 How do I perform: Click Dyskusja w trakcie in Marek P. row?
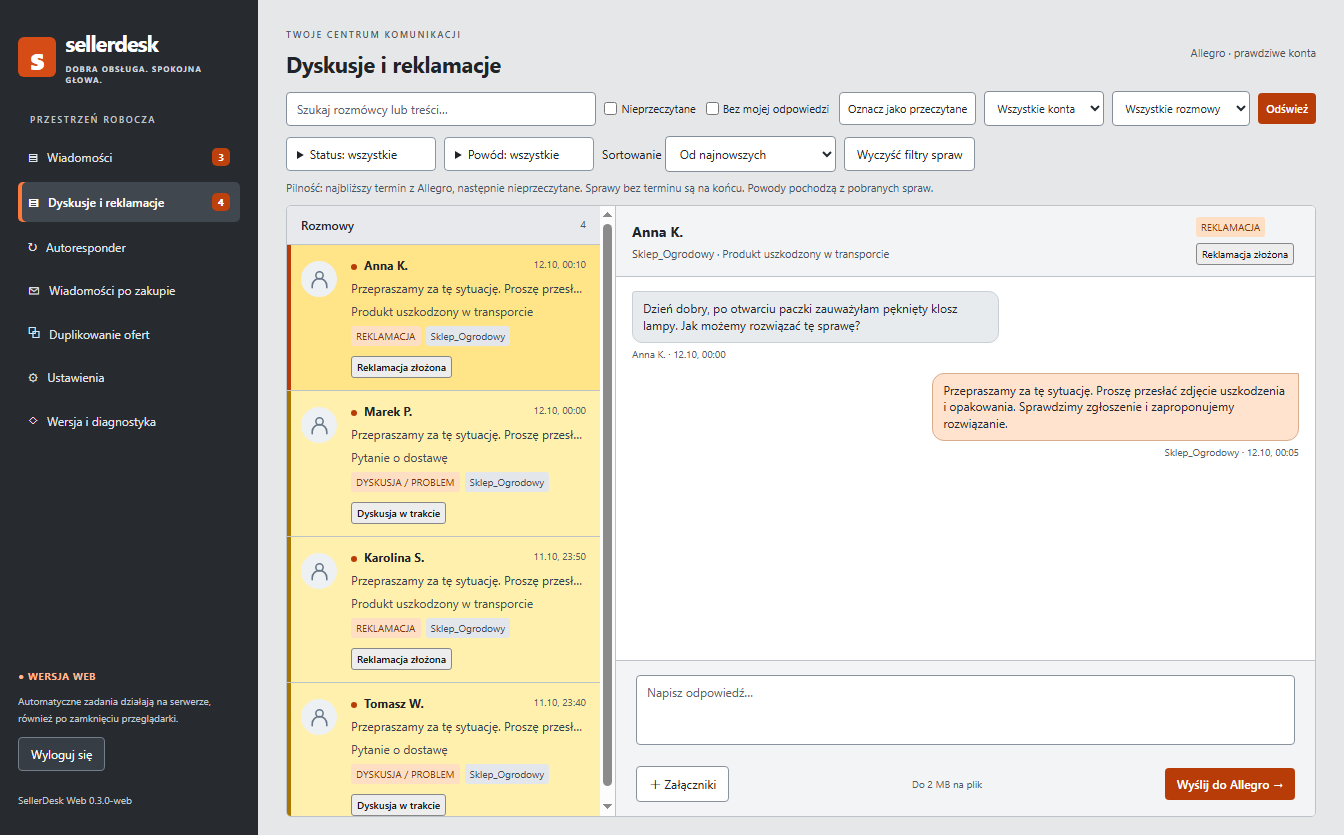399,513
